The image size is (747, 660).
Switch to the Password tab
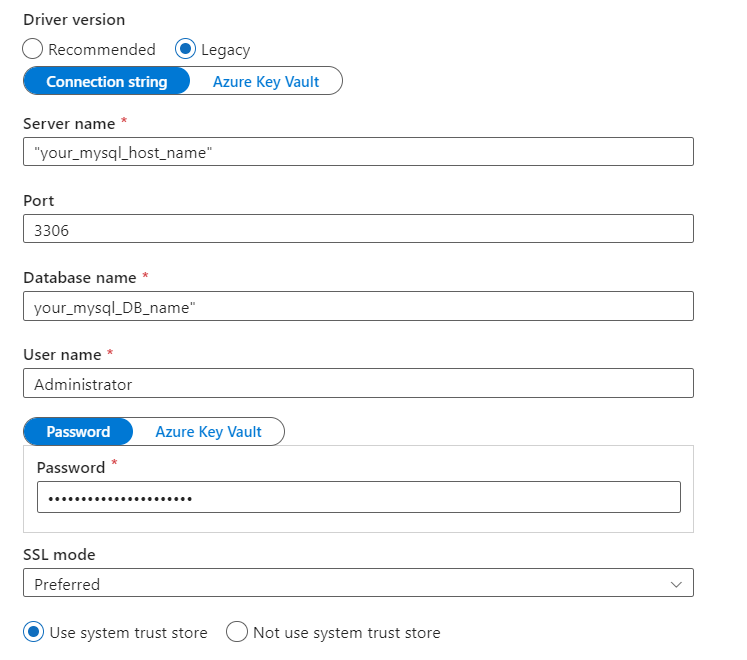(78, 432)
